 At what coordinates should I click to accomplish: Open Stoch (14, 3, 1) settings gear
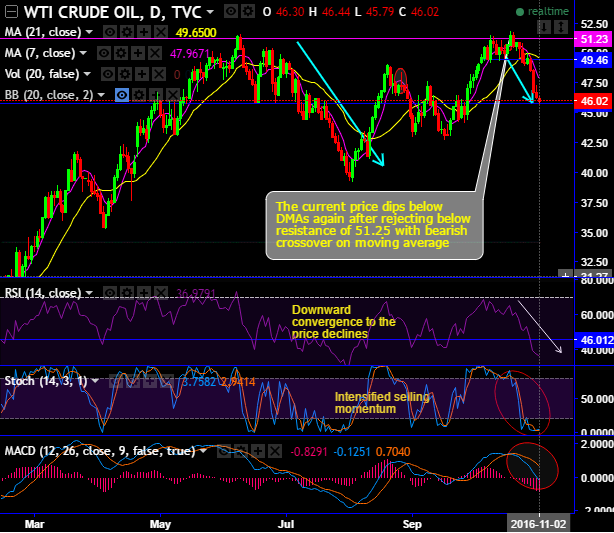coord(133,381)
